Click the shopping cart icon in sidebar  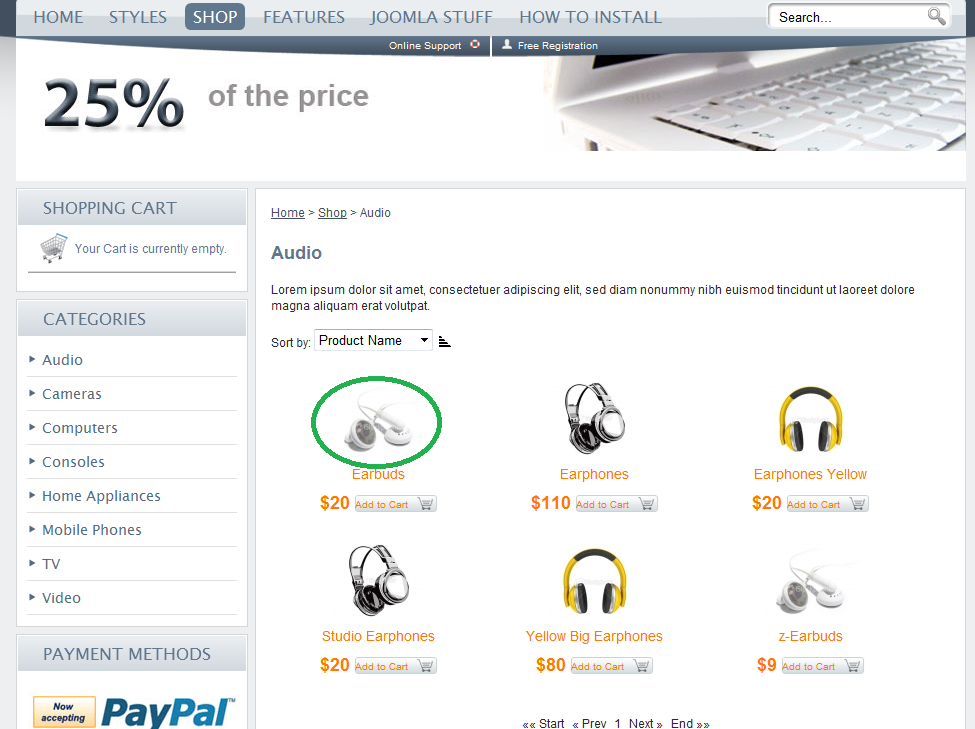53,248
